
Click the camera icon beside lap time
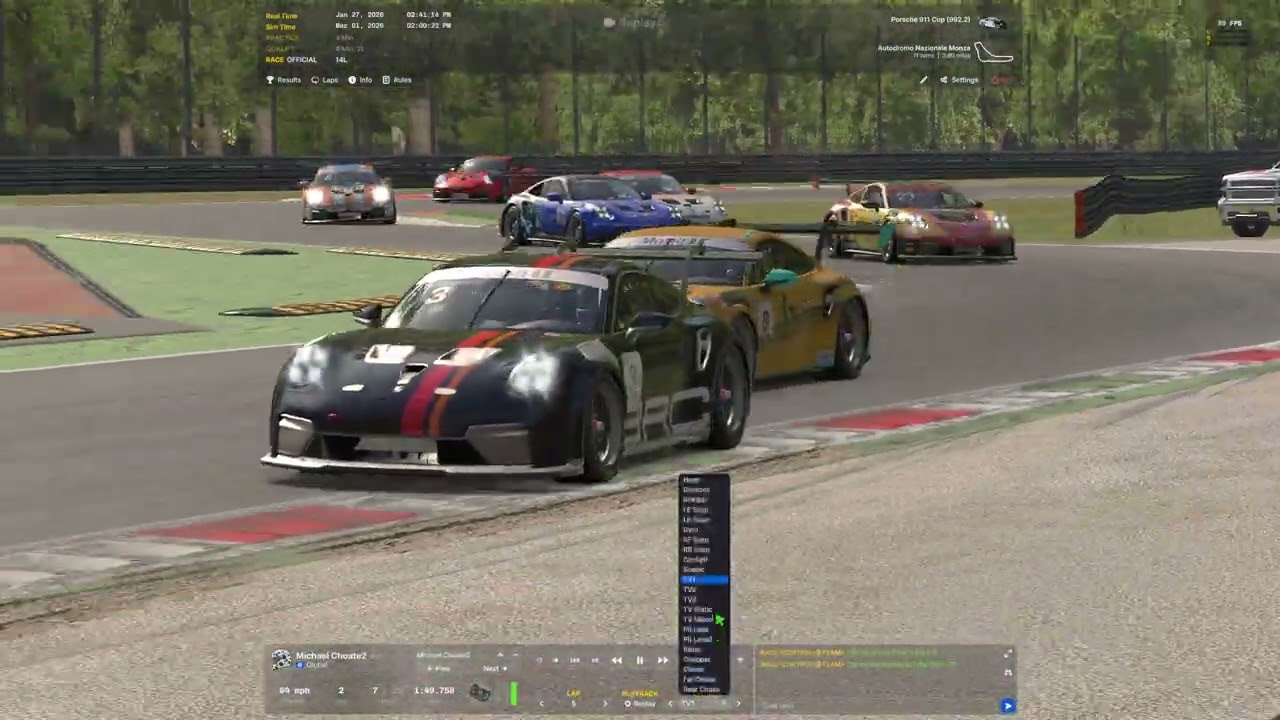pyautogui.click(x=480, y=692)
